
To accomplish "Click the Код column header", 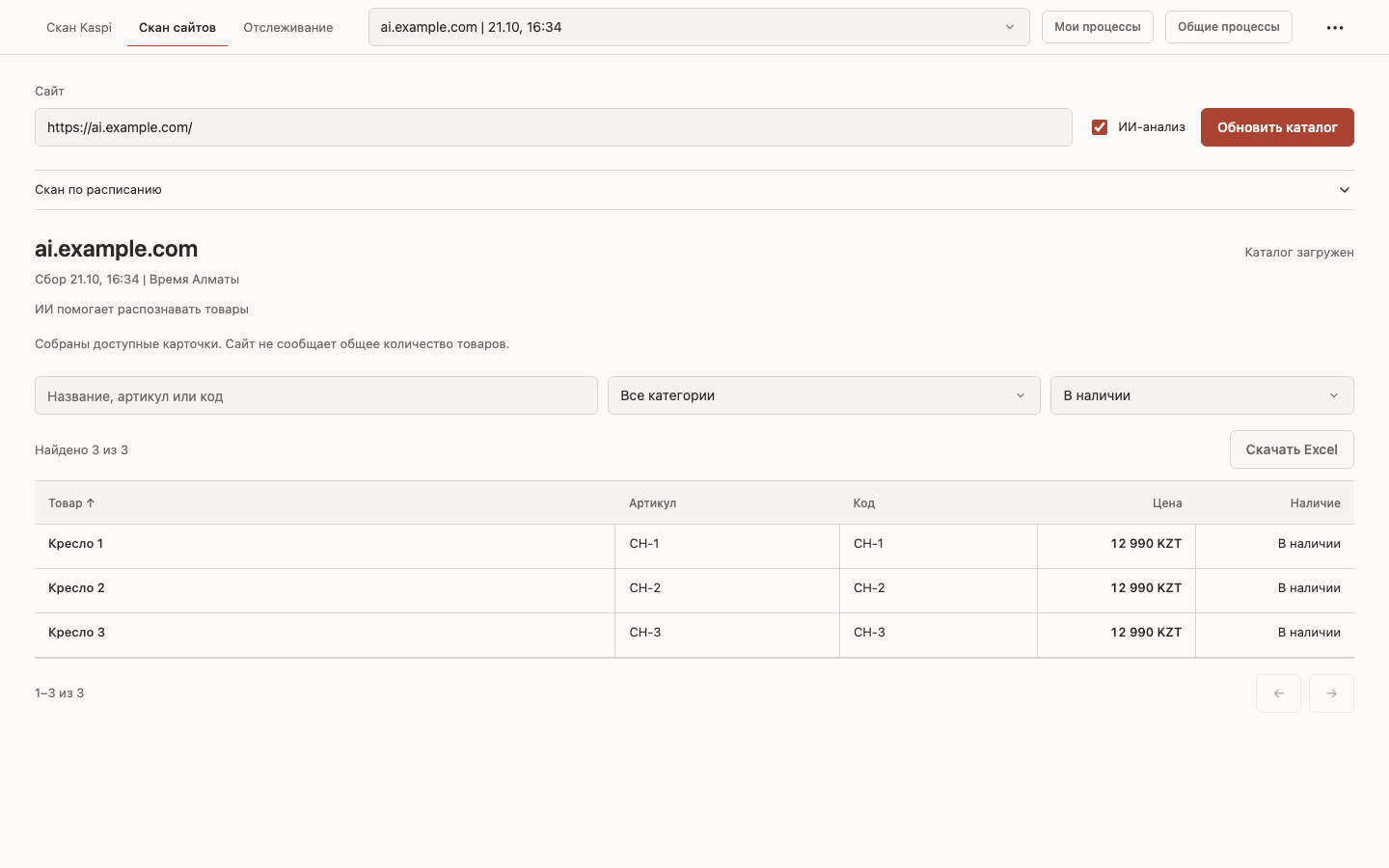I will 864,503.
